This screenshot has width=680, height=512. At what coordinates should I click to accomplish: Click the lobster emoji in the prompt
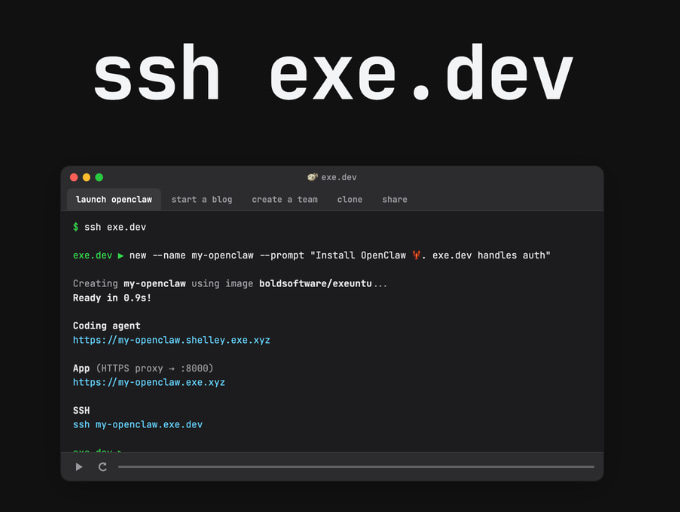[416, 255]
